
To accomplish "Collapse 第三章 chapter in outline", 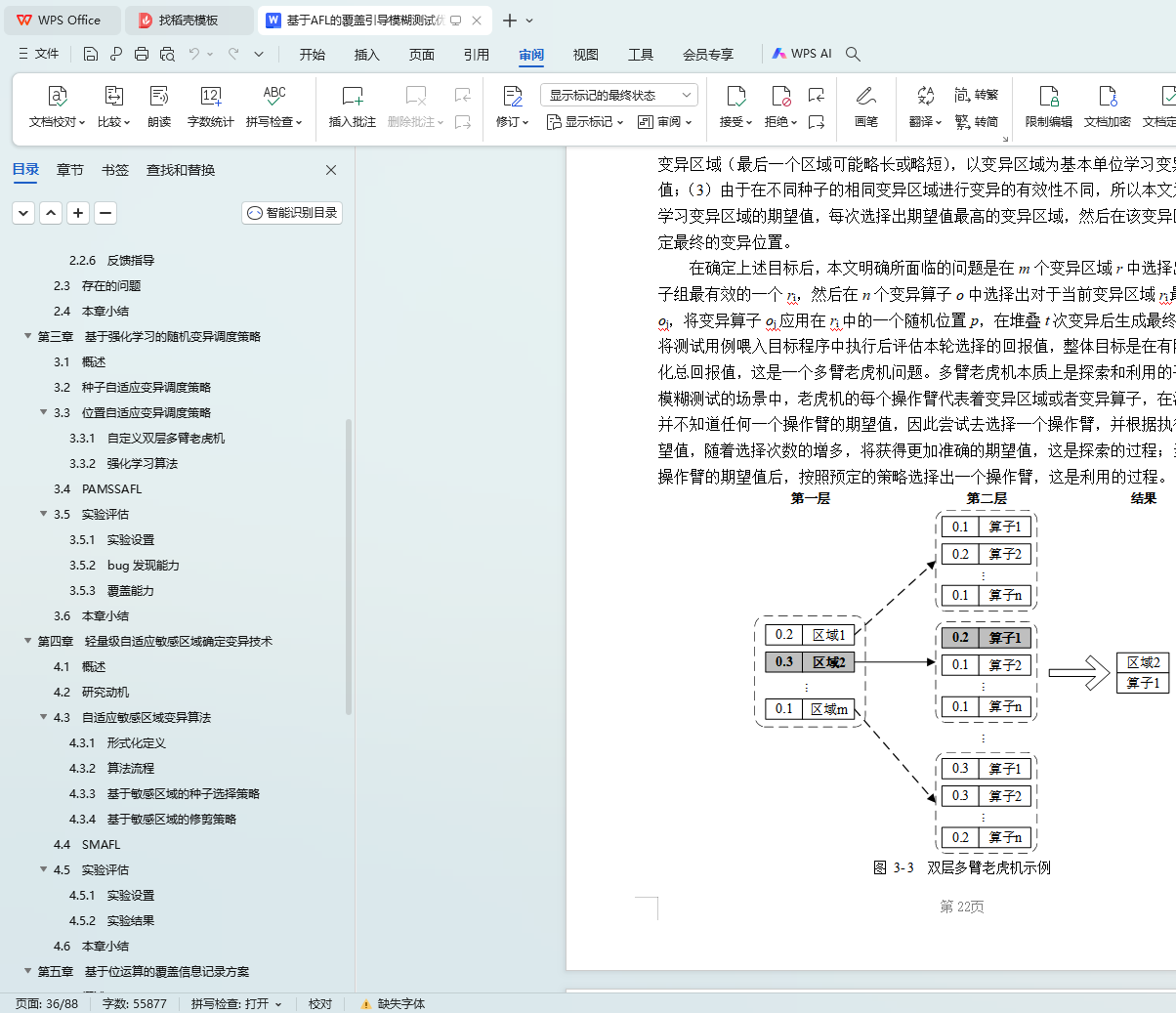I will [x=27, y=336].
